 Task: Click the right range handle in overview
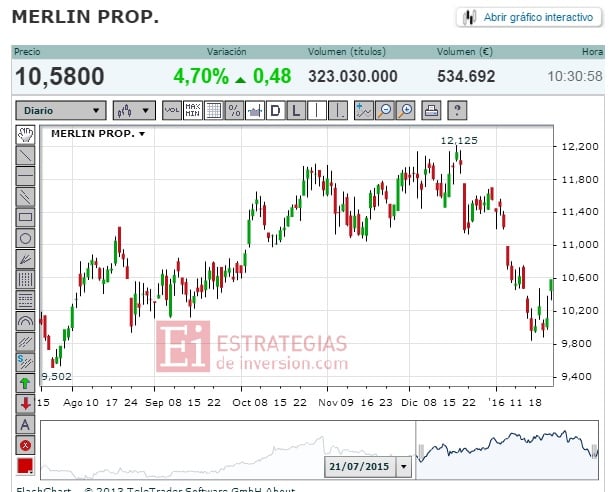(594, 451)
